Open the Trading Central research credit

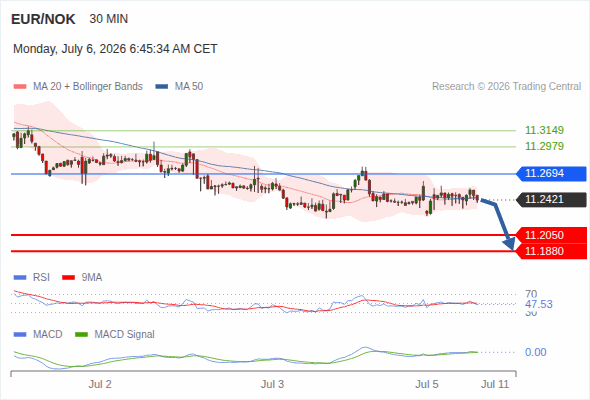click(x=506, y=87)
